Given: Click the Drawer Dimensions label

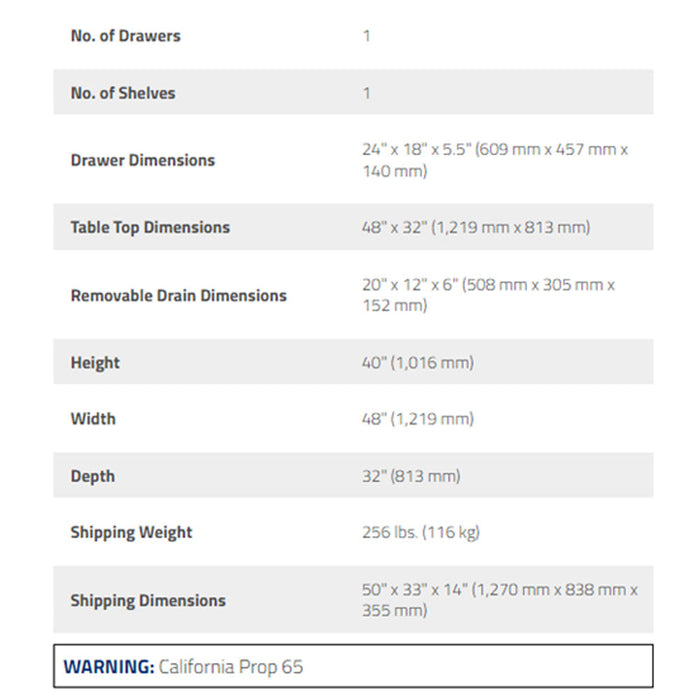Looking at the screenshot, I should click(143, 160).
